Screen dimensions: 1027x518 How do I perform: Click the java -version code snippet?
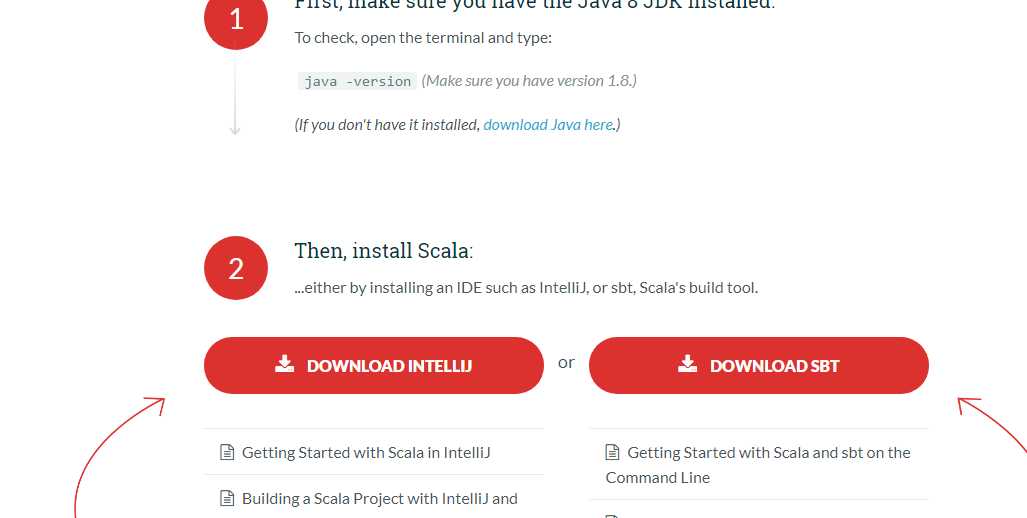[357, 81]
